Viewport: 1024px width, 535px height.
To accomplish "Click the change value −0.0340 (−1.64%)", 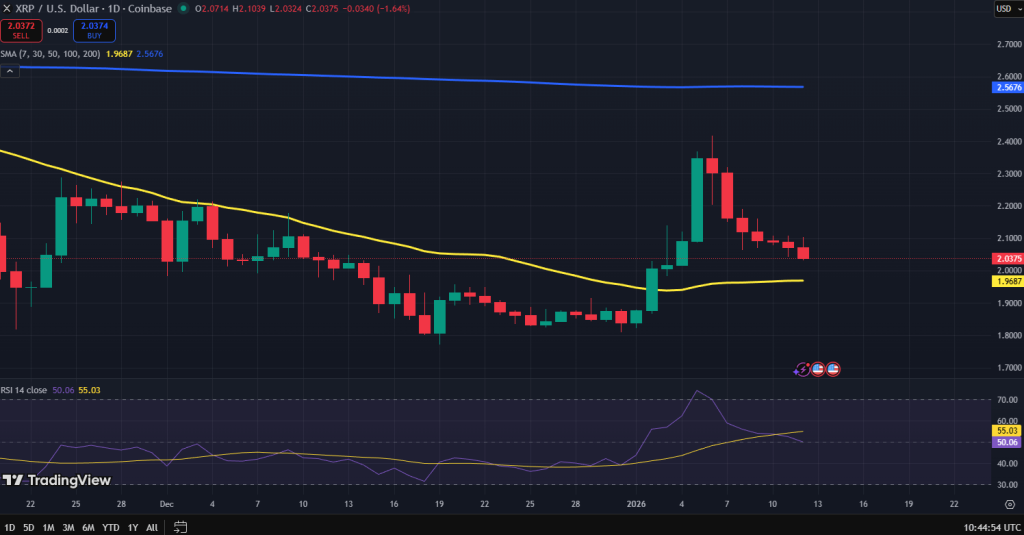I will pos(376,8).
